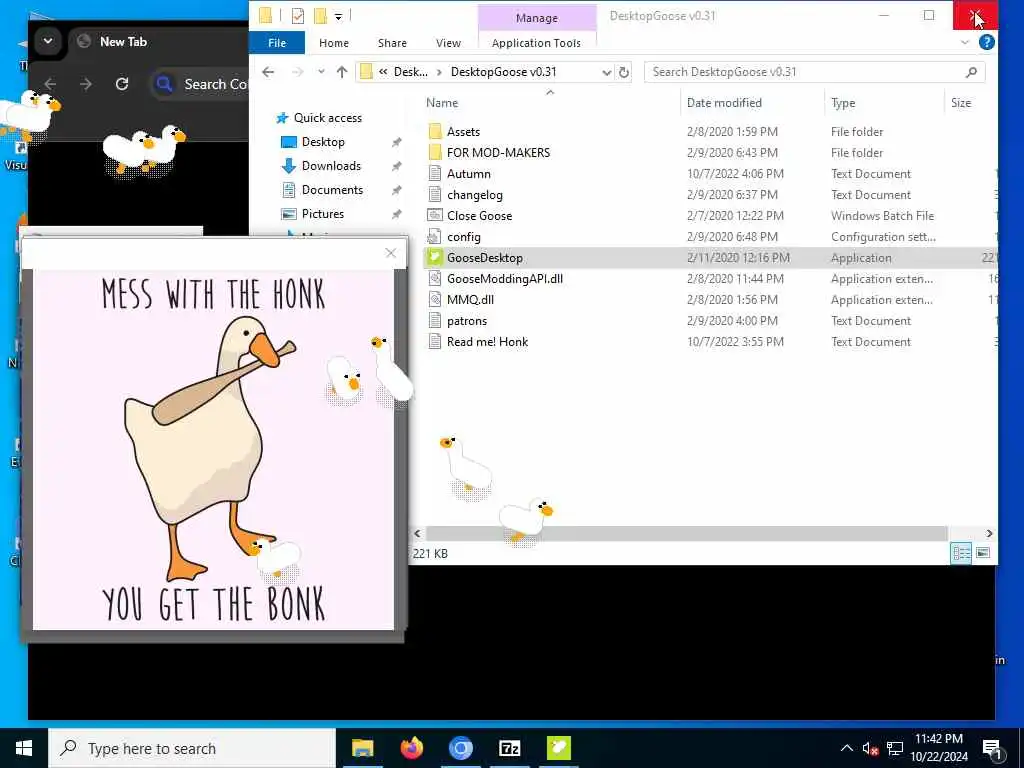Click the pin icon next to Downloads
Image resolution: width=1024 pixels, height=768 pixels.
coord(396,166)
